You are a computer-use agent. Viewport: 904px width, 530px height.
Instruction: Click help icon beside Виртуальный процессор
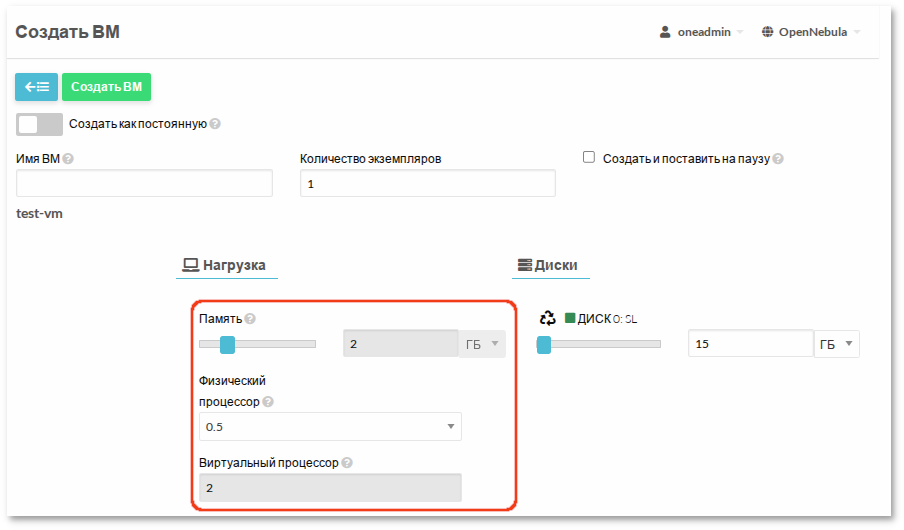pos(347,463)
